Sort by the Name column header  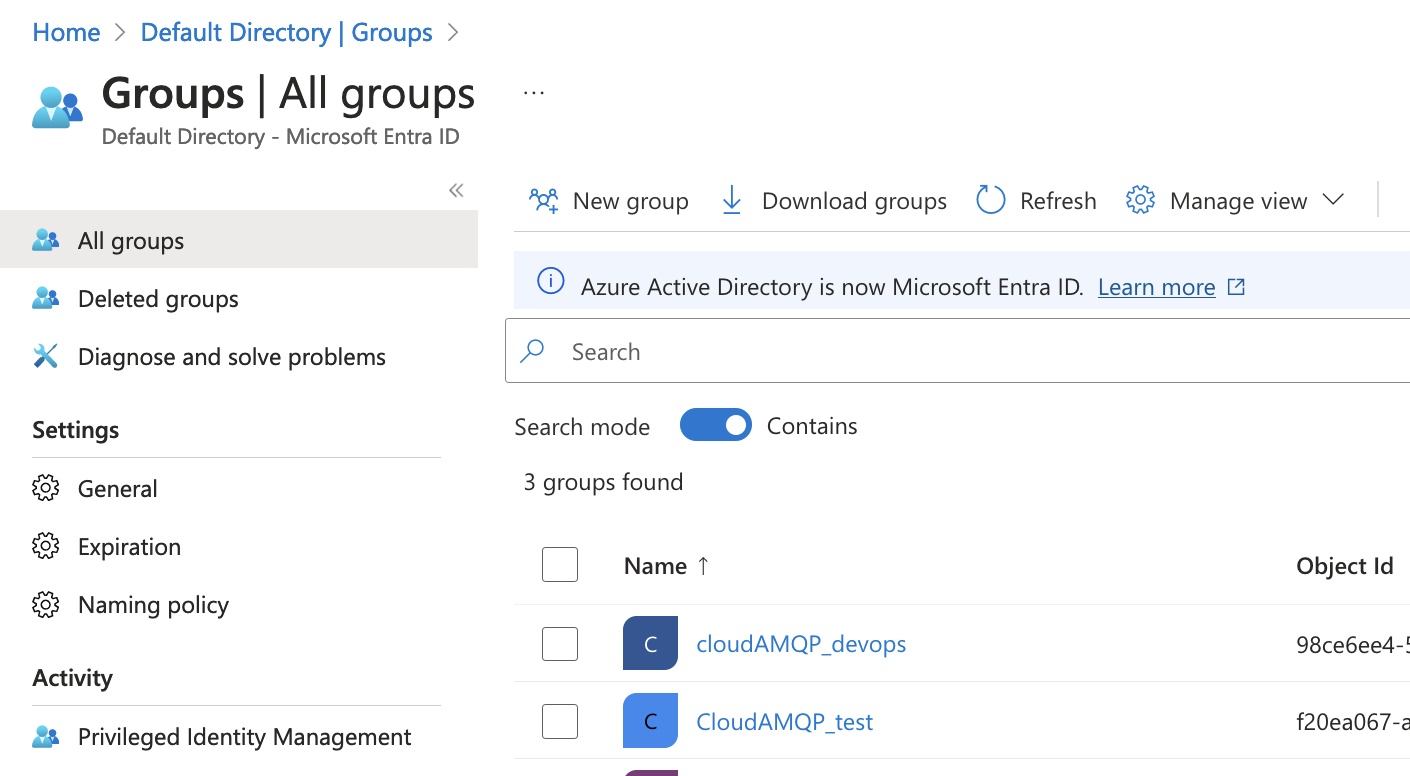tap(655, 566)
